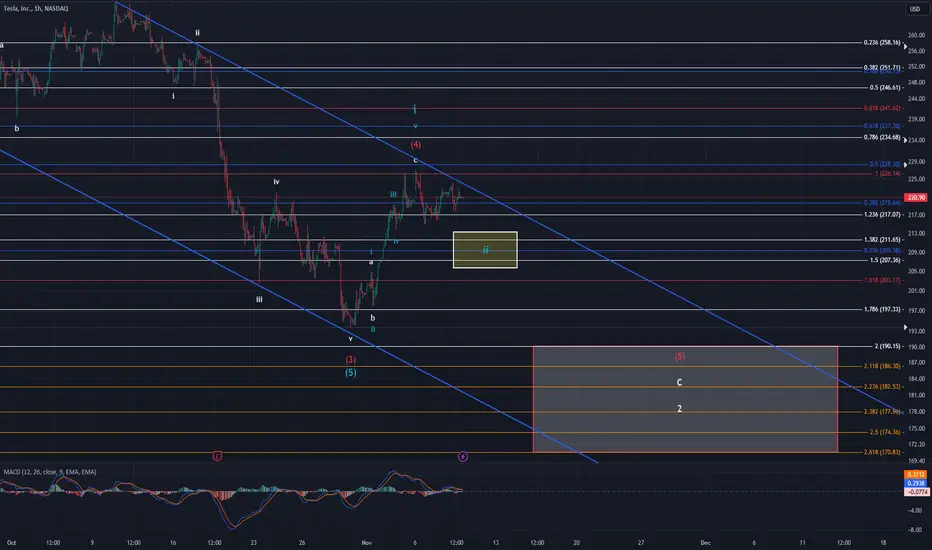Open the USD currency selector
The width and height of the screenshot is (932, 550).
(915, 9)
